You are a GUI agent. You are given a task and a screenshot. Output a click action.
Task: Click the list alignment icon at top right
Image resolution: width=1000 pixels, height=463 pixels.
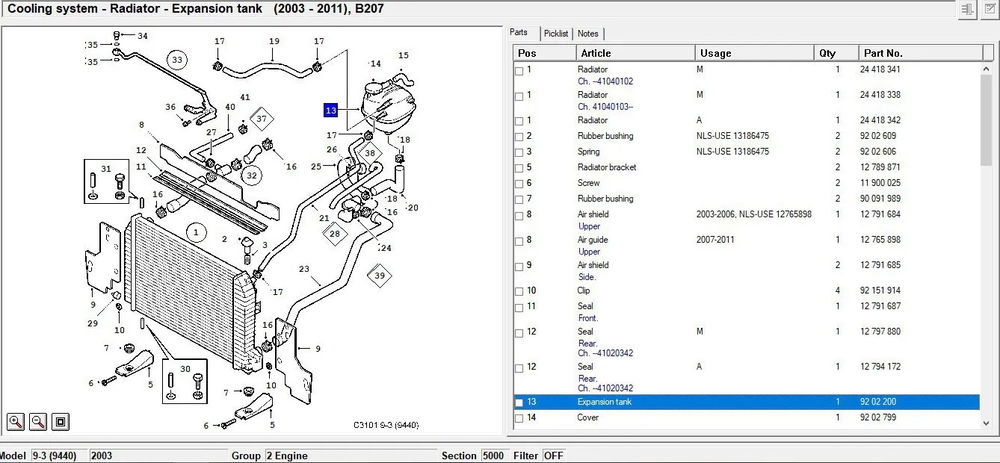tap(967, 9)
